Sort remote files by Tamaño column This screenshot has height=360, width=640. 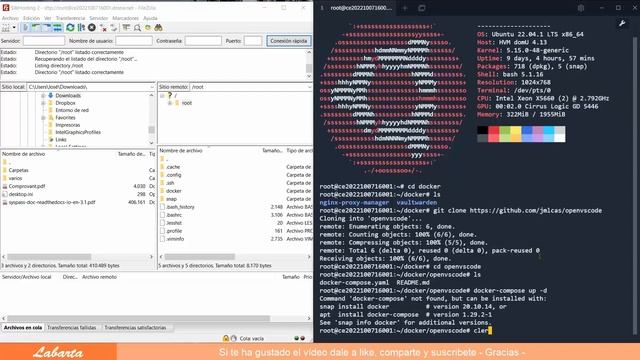pyautogui.click(x=272, y=151)
